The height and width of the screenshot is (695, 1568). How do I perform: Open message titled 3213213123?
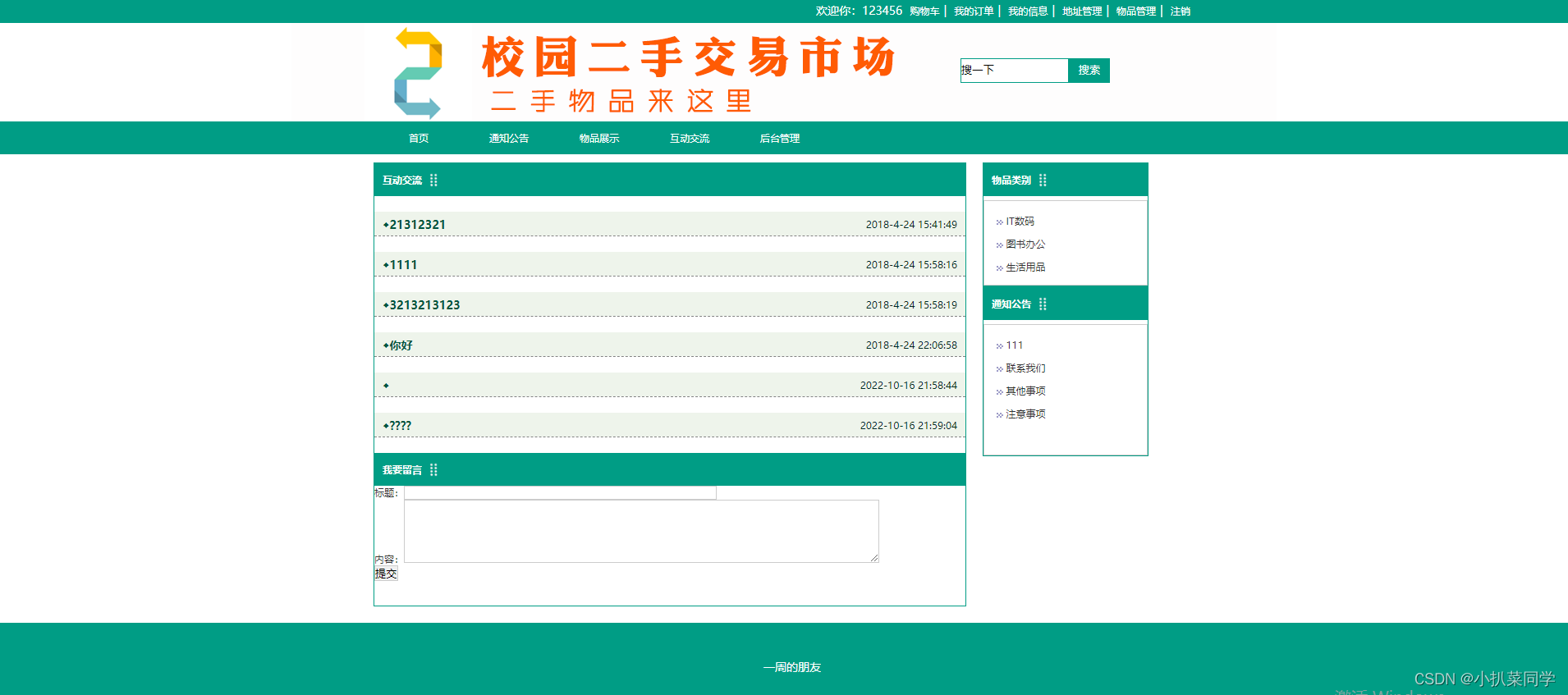(424, 305)
